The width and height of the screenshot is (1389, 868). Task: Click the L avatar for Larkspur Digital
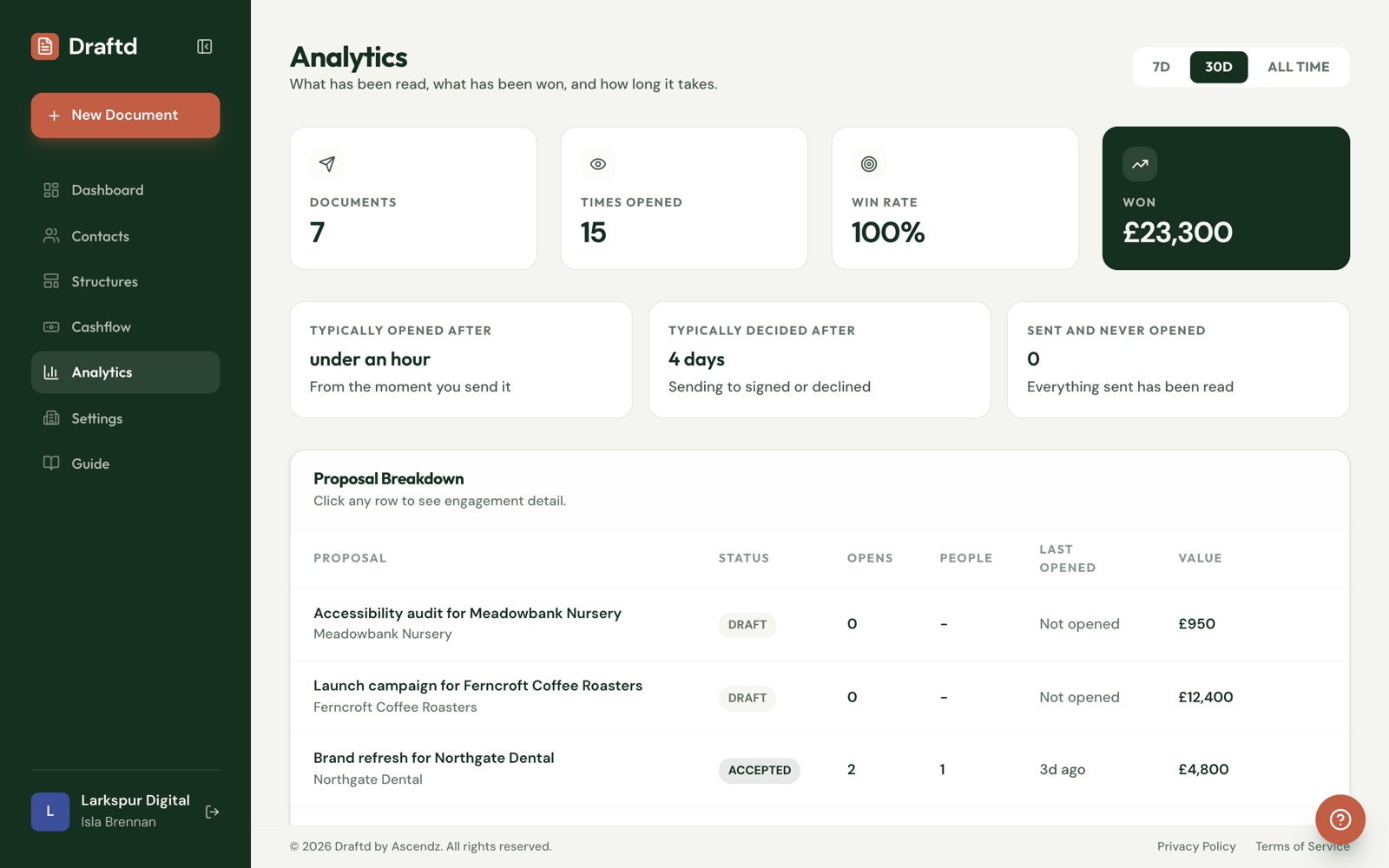coord(50,812)
